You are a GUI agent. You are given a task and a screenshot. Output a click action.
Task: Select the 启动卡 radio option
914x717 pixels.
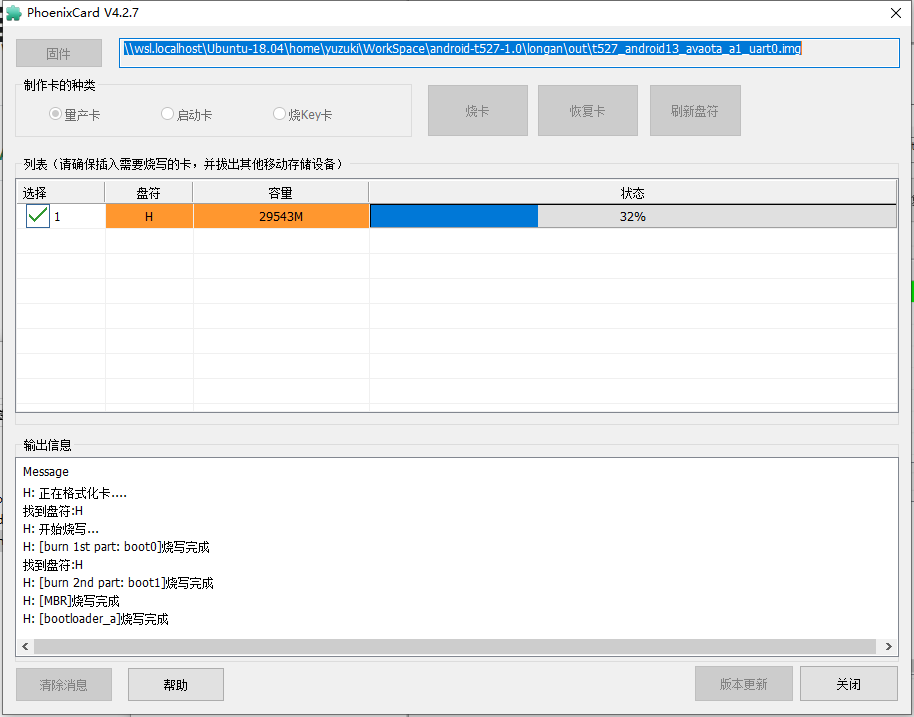[x=168, y=114]
